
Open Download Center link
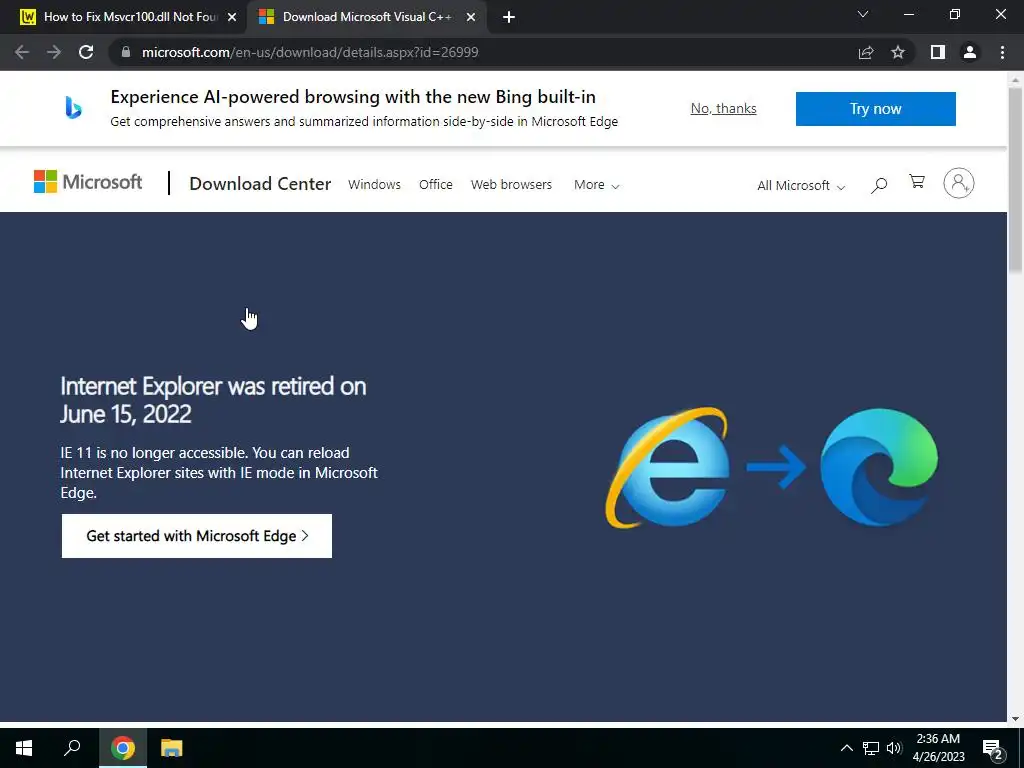point(260,184)
